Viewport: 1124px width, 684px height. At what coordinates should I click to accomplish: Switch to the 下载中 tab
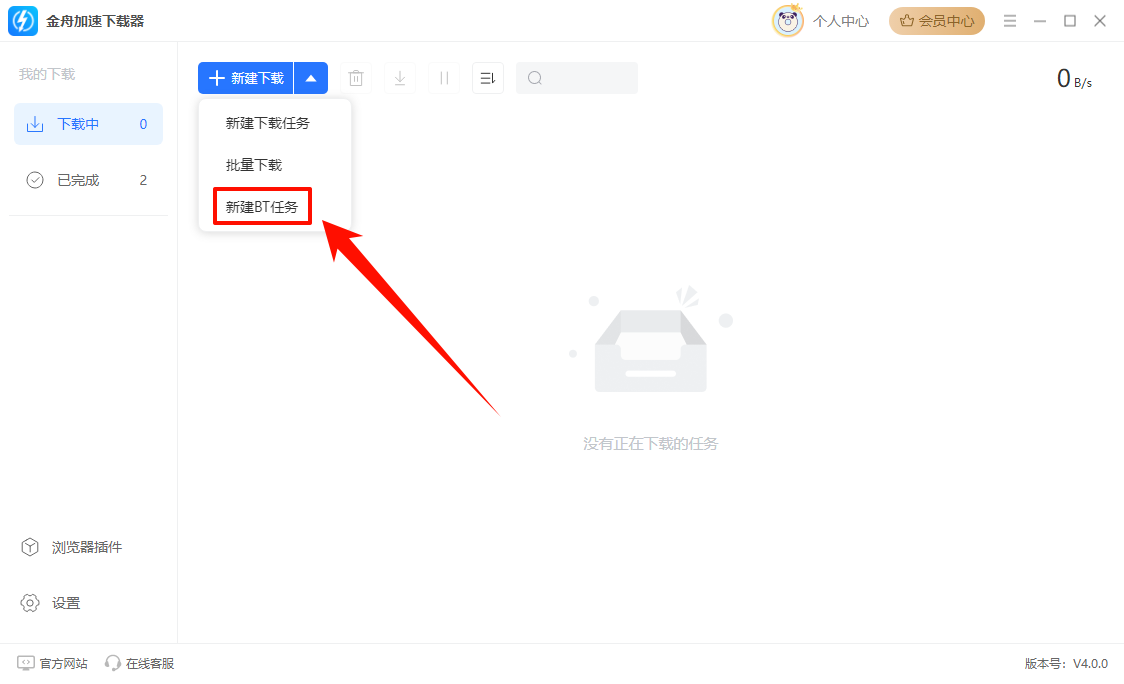88,124
